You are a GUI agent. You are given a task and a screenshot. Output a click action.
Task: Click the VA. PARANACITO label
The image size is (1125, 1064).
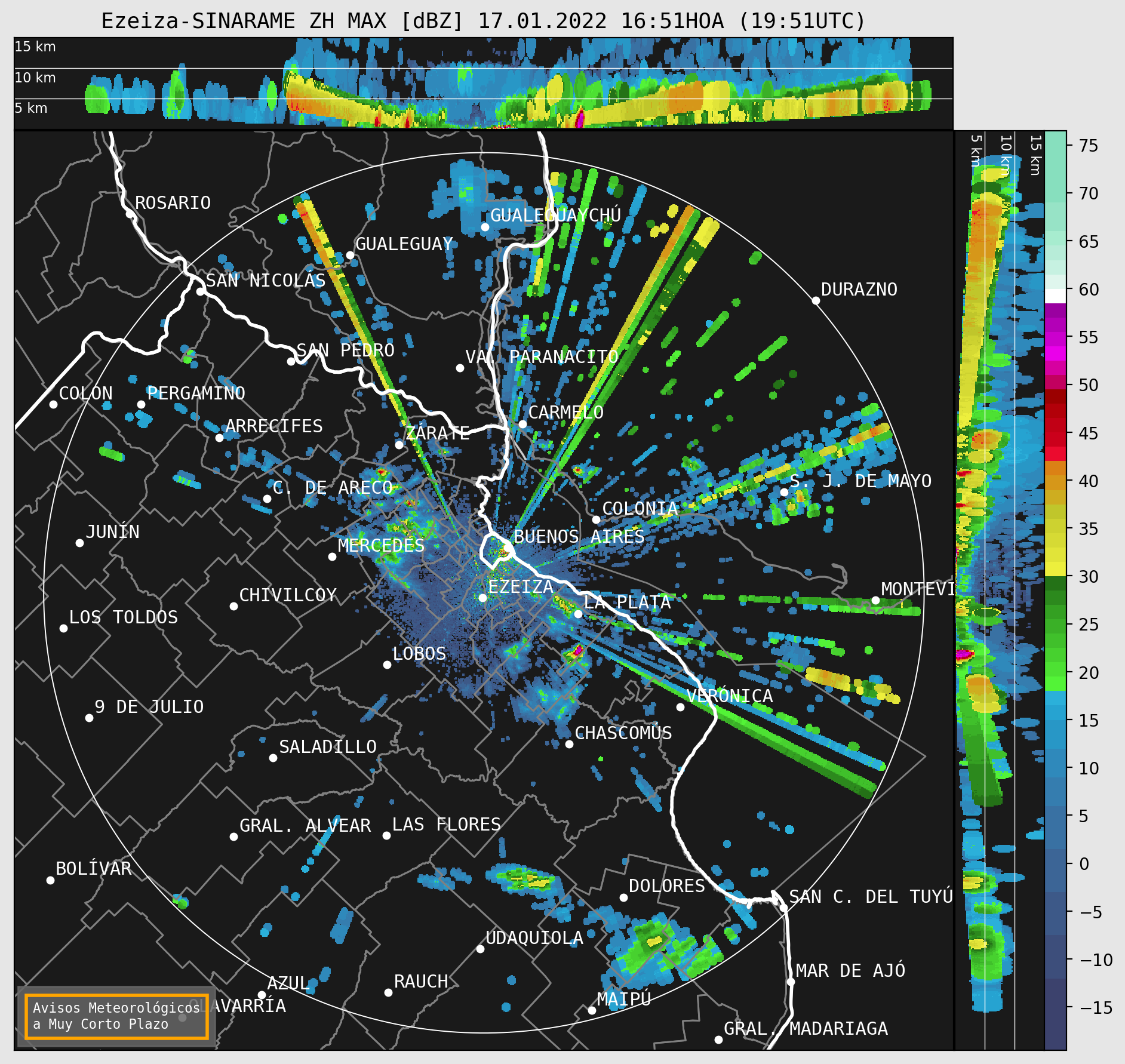pos(542,357)
